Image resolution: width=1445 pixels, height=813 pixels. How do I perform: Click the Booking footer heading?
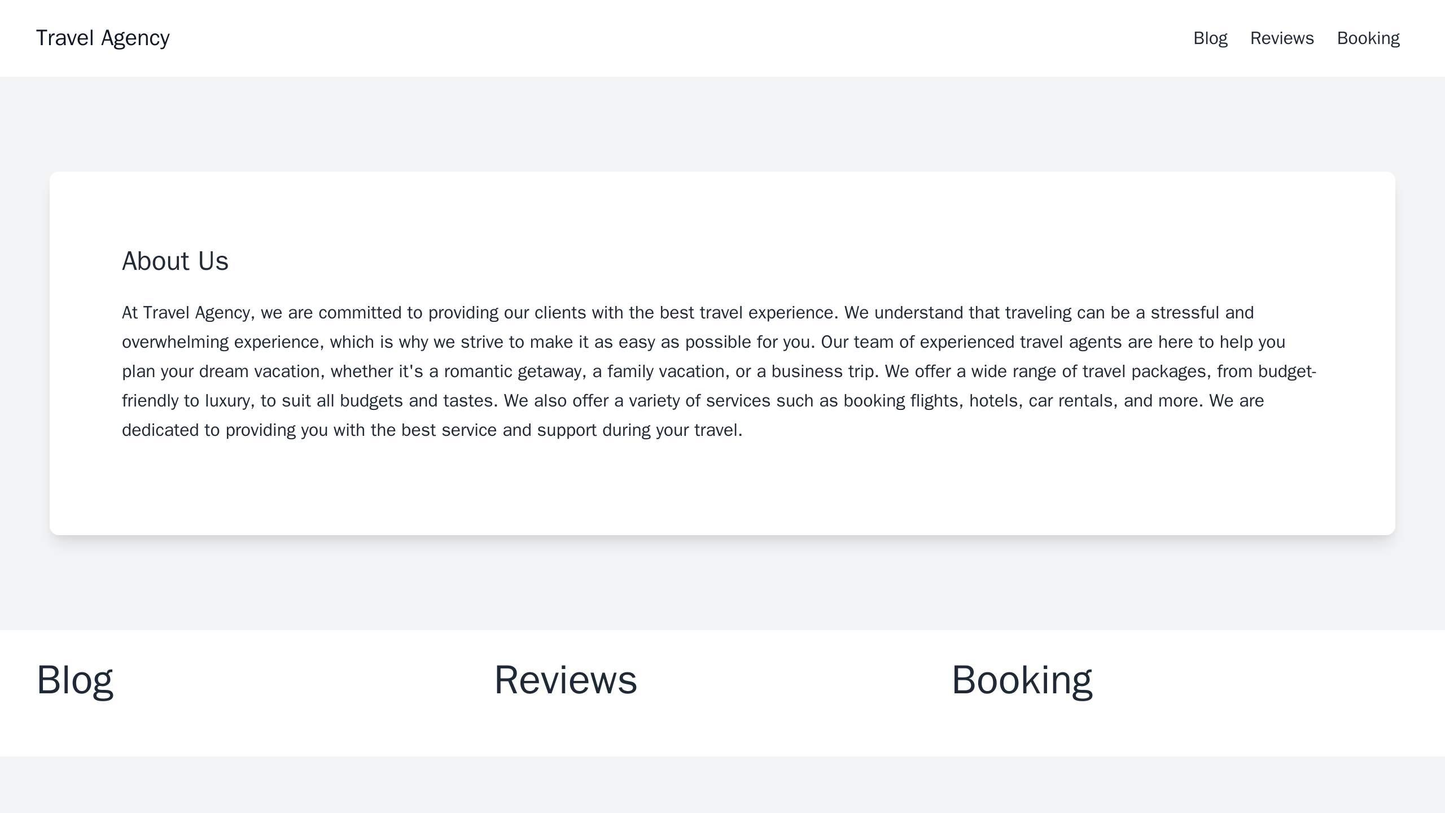click(1021, 679)
